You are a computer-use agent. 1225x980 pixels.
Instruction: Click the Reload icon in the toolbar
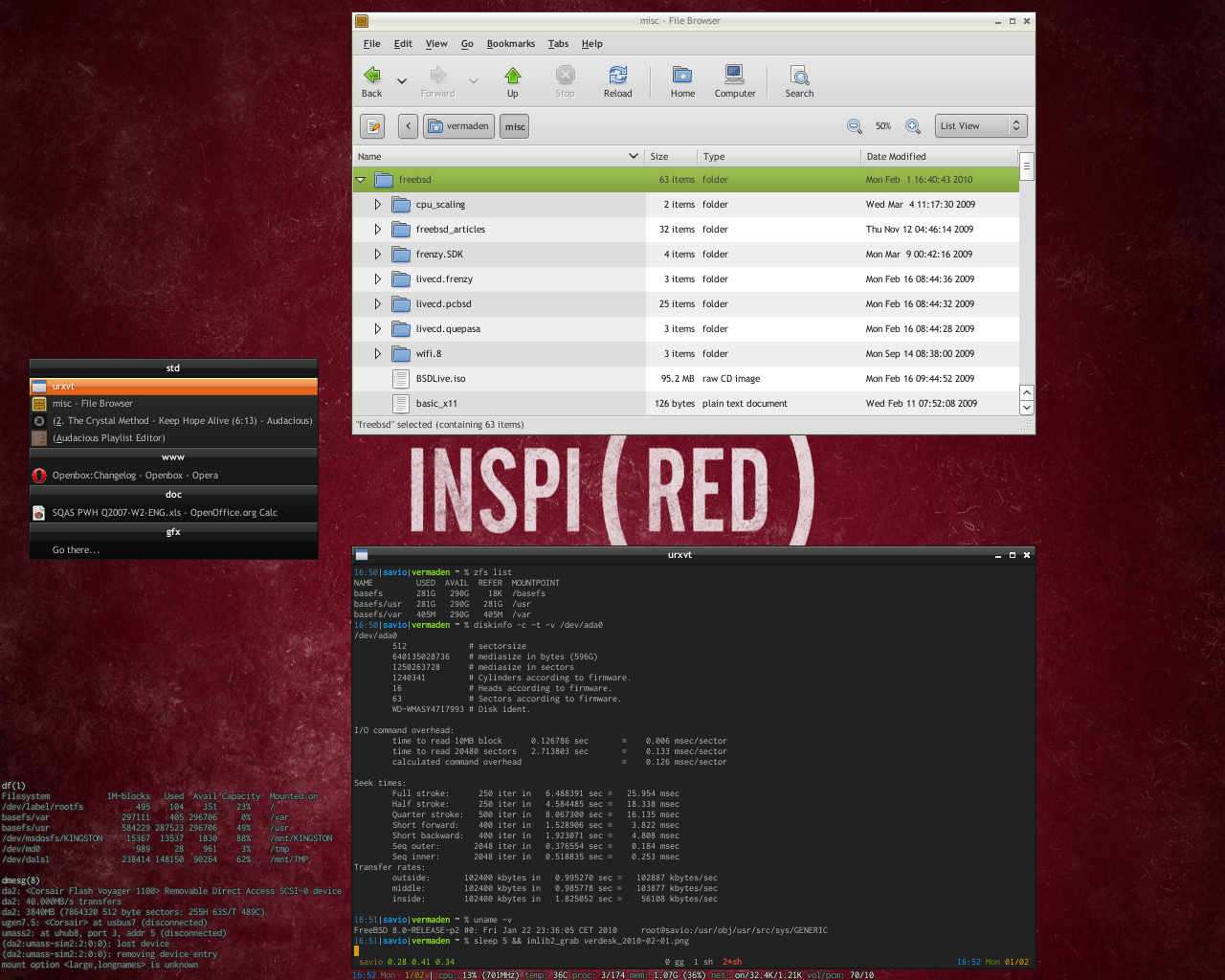[x=618, y=76]
